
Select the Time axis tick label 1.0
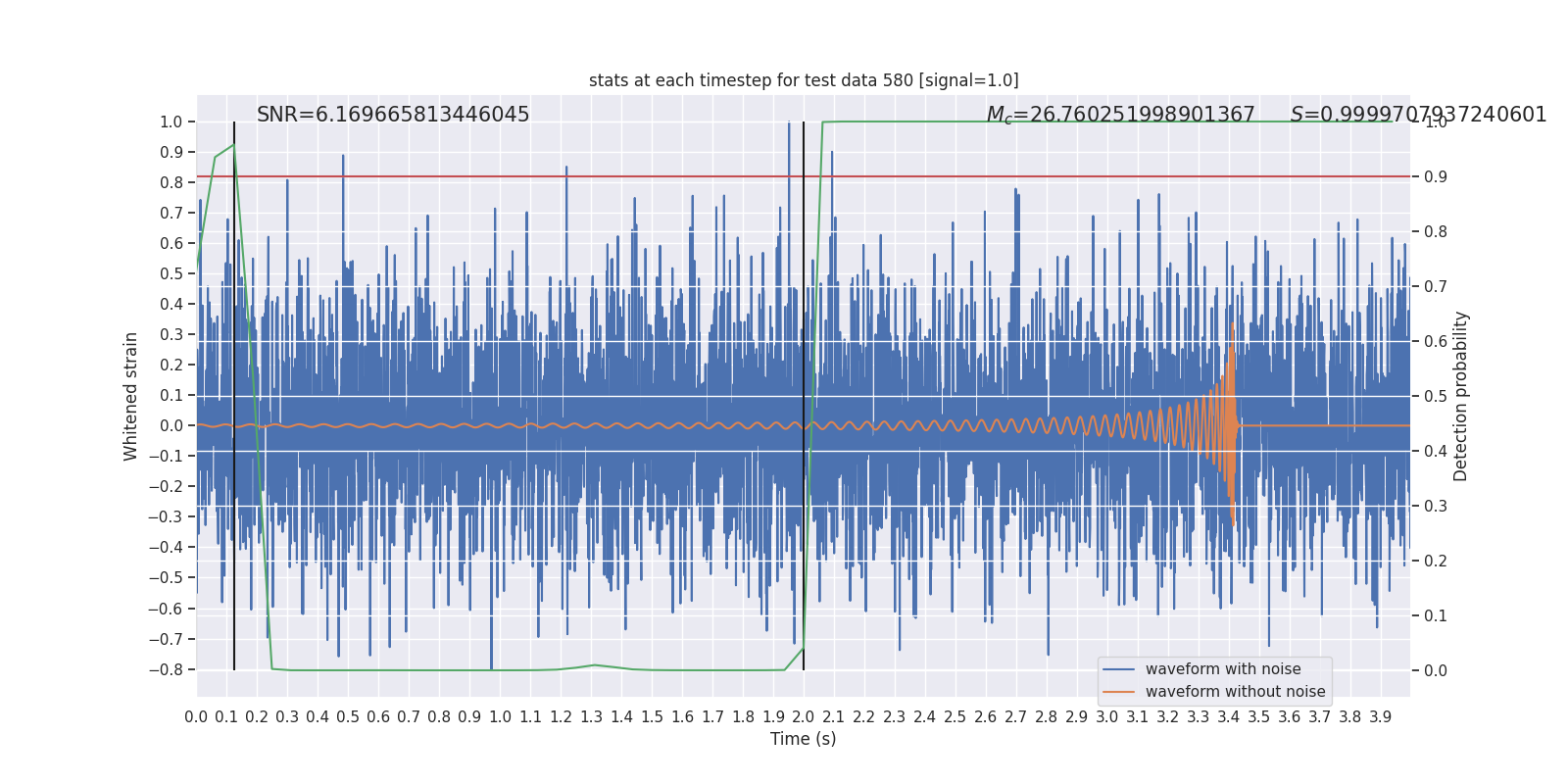(x=500, y=717)
